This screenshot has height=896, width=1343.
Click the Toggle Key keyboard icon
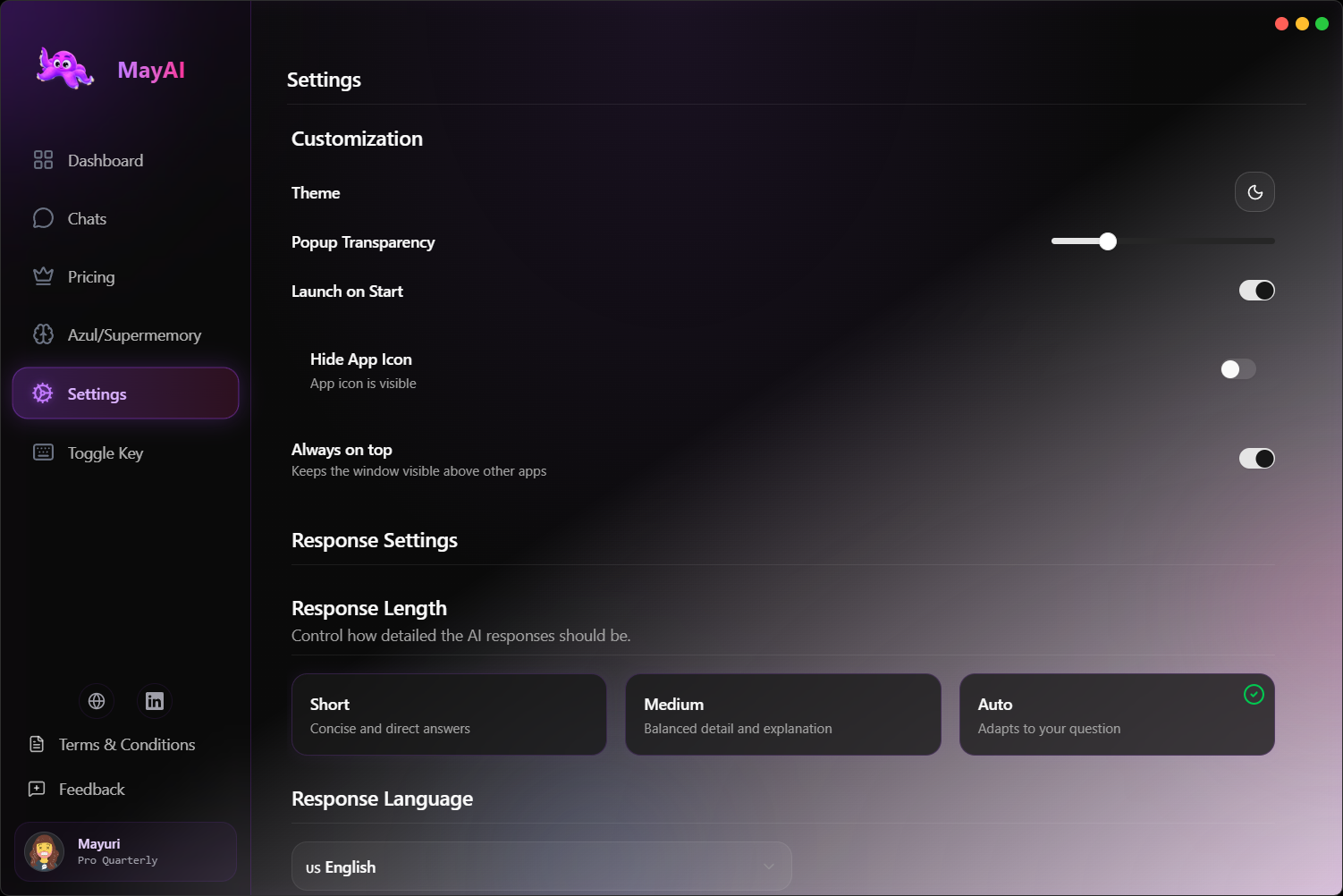43,452
